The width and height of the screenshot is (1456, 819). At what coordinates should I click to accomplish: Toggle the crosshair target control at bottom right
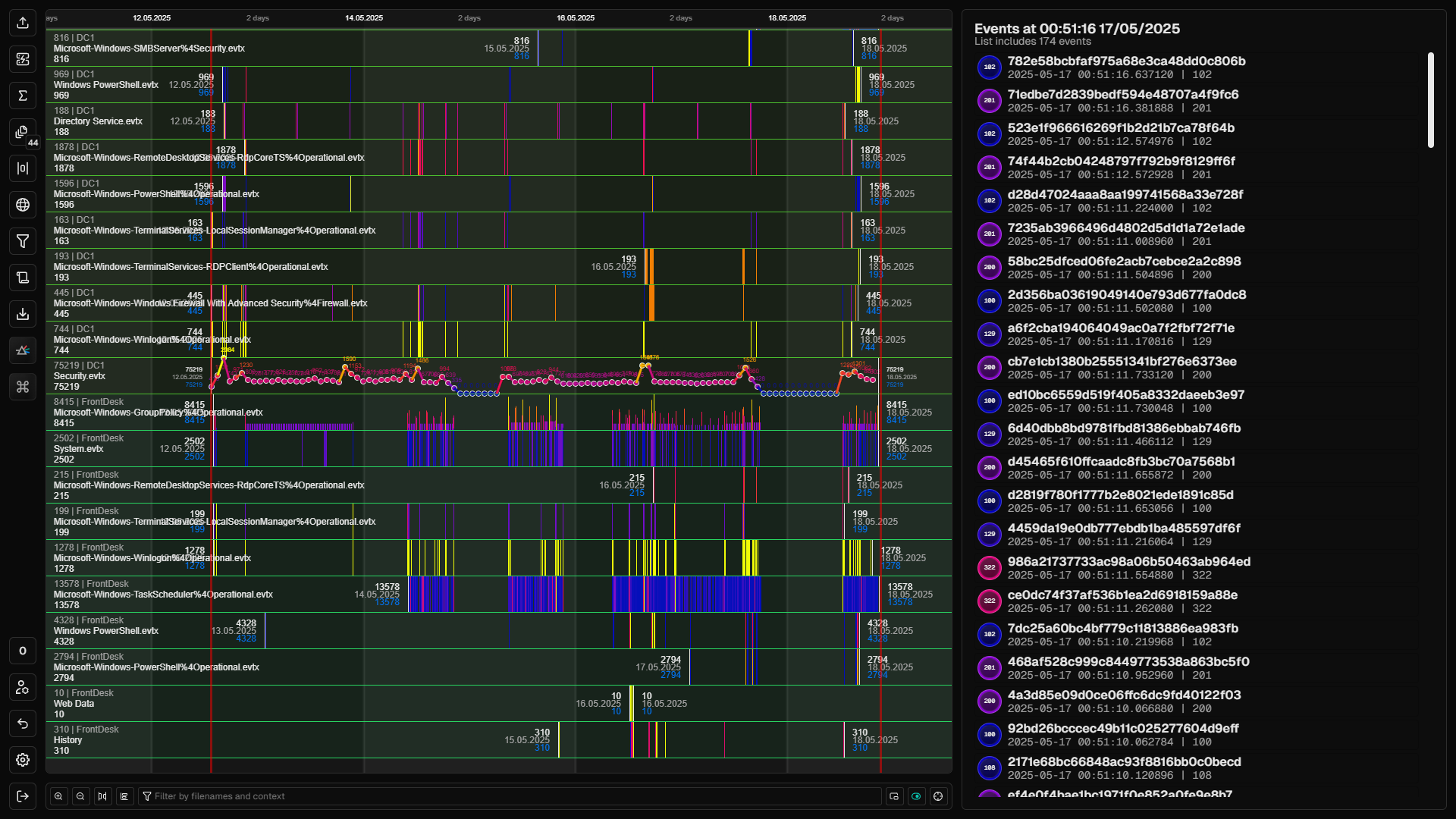click(939, 796)
